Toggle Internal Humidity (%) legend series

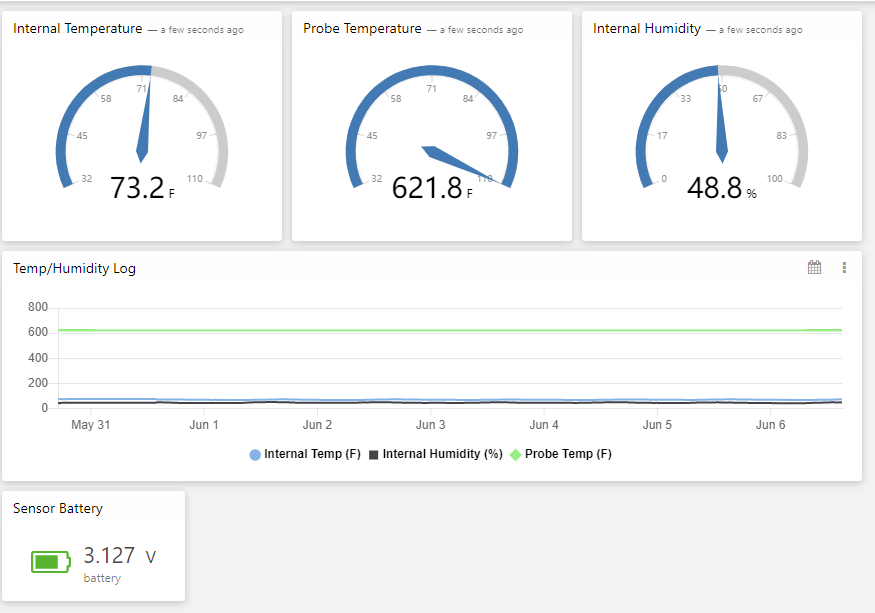pyautogui.click(x=436, y=454)
